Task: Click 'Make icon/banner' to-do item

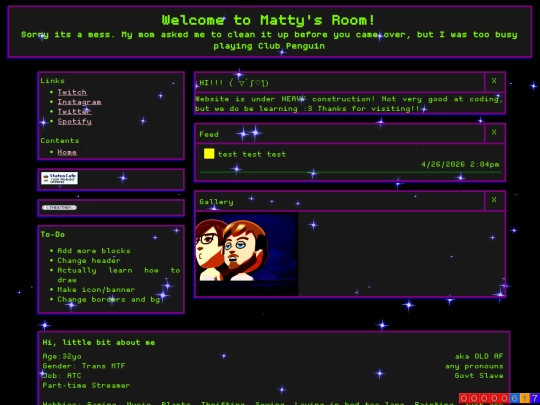Action: pyautogui.click(x=96, y=290)
